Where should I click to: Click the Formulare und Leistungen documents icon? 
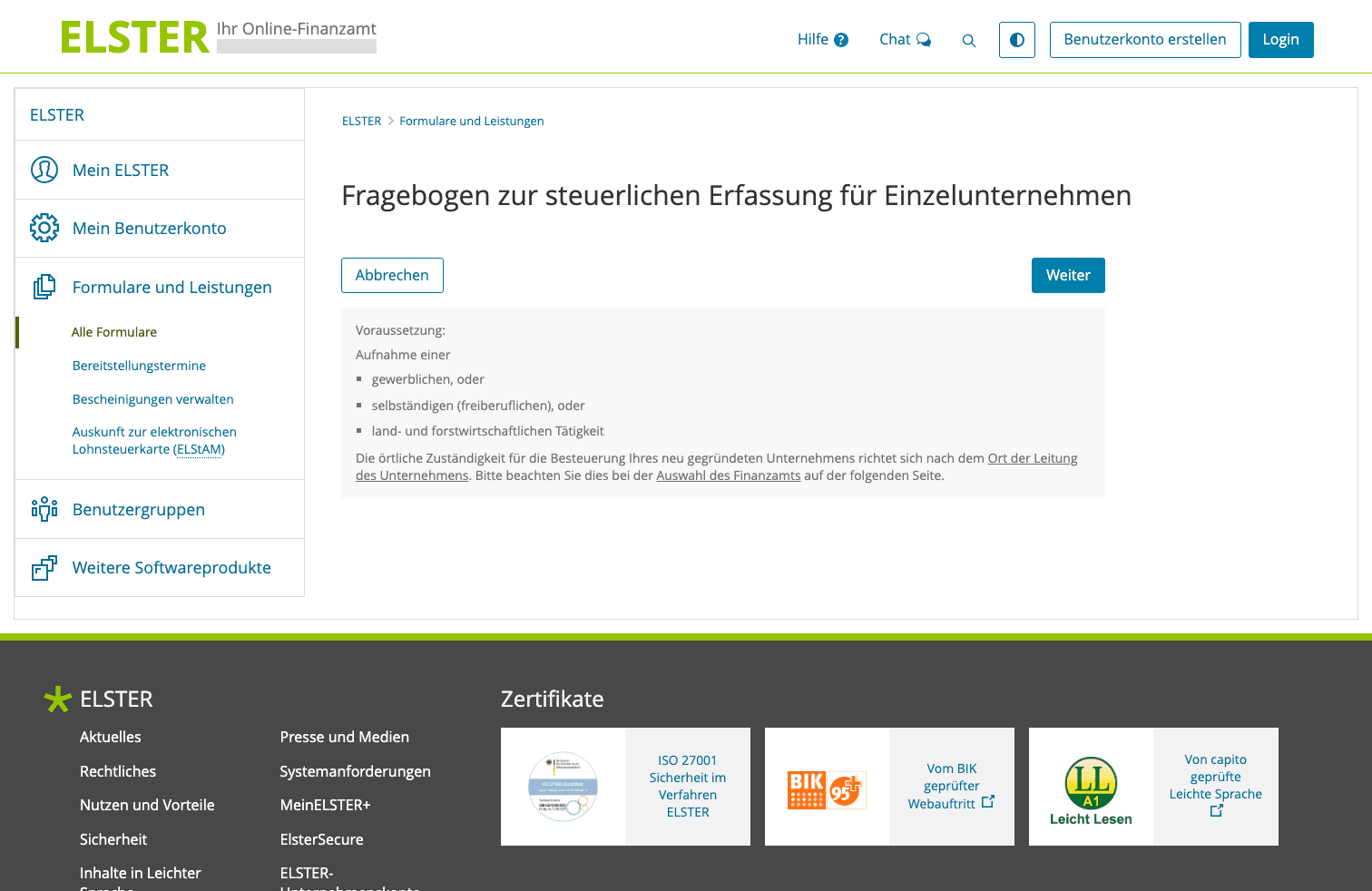click(44, 287)
